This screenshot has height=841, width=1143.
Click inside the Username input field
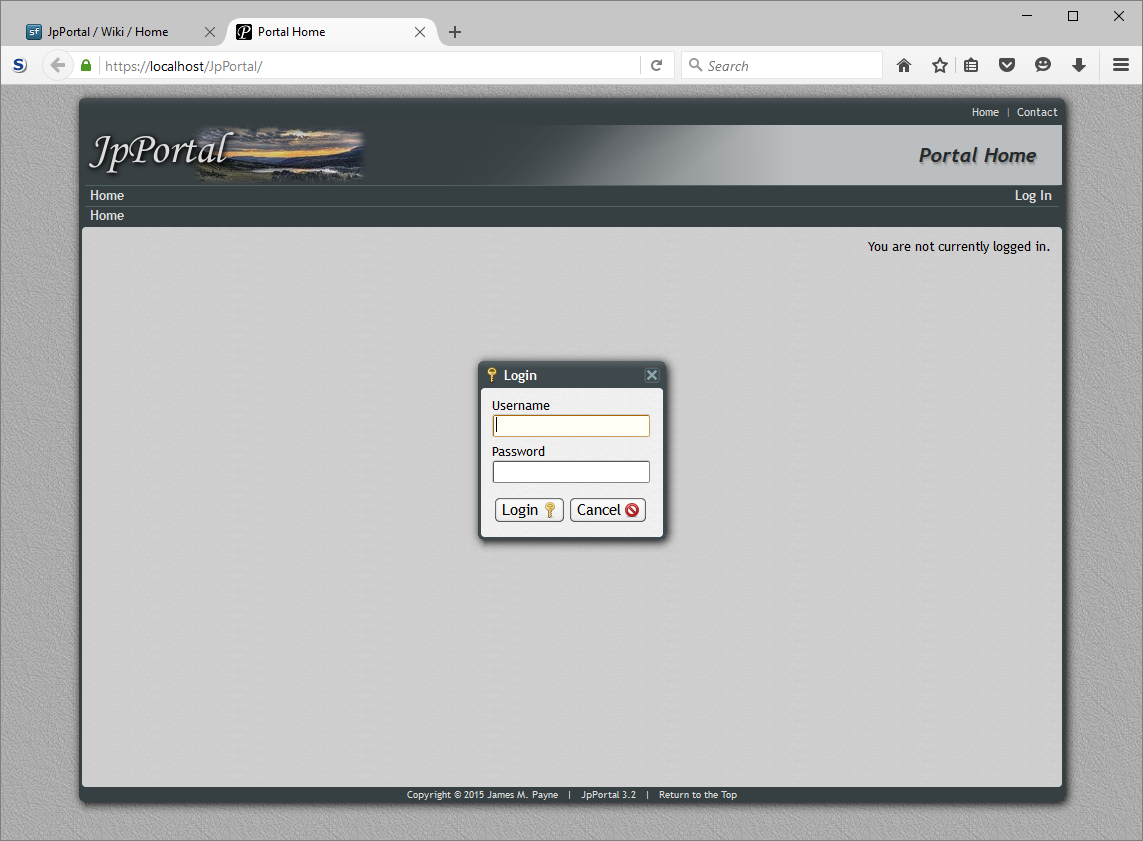tap(570, 425)
